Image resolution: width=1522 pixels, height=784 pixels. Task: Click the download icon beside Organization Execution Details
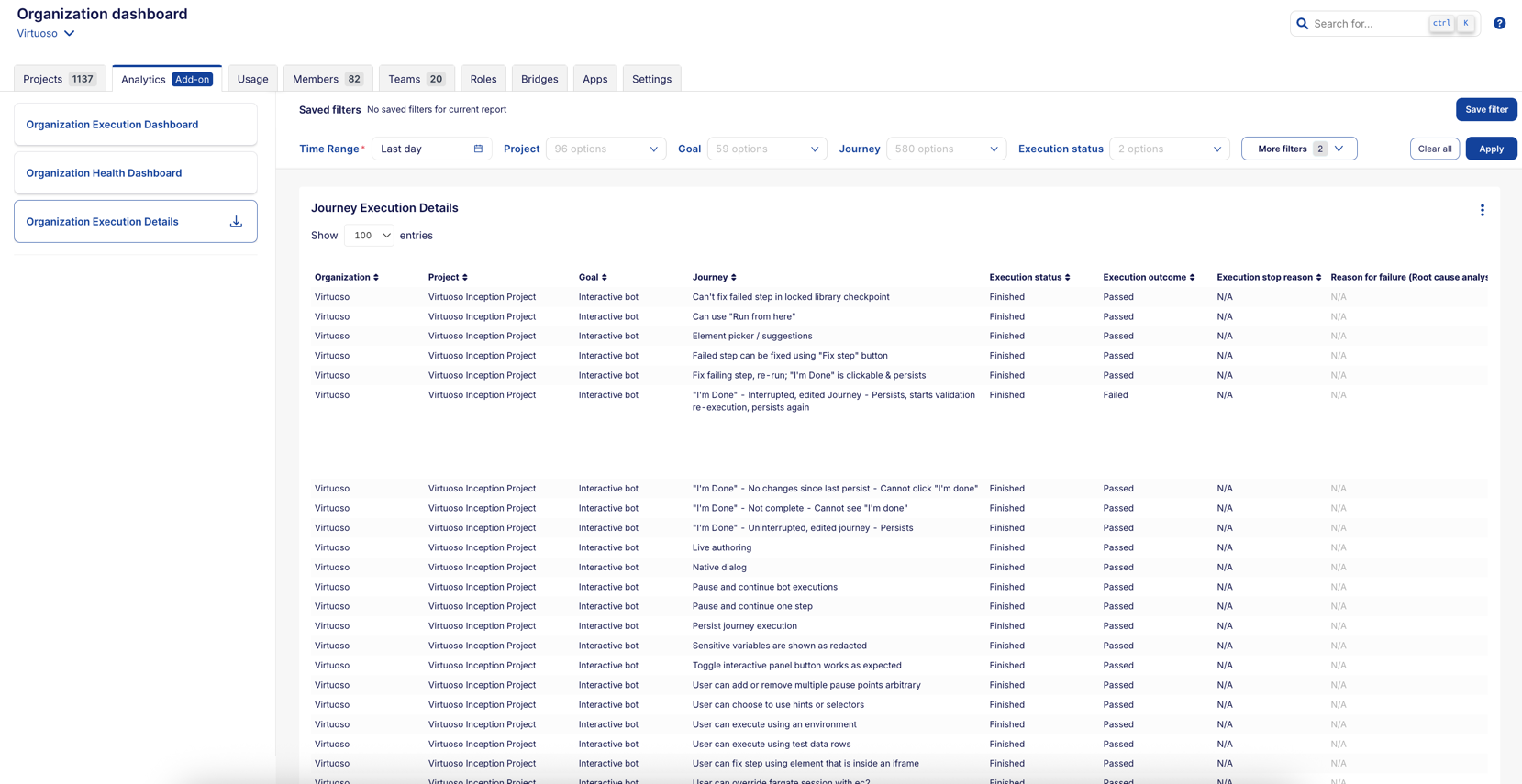click(x=236, y=222)
